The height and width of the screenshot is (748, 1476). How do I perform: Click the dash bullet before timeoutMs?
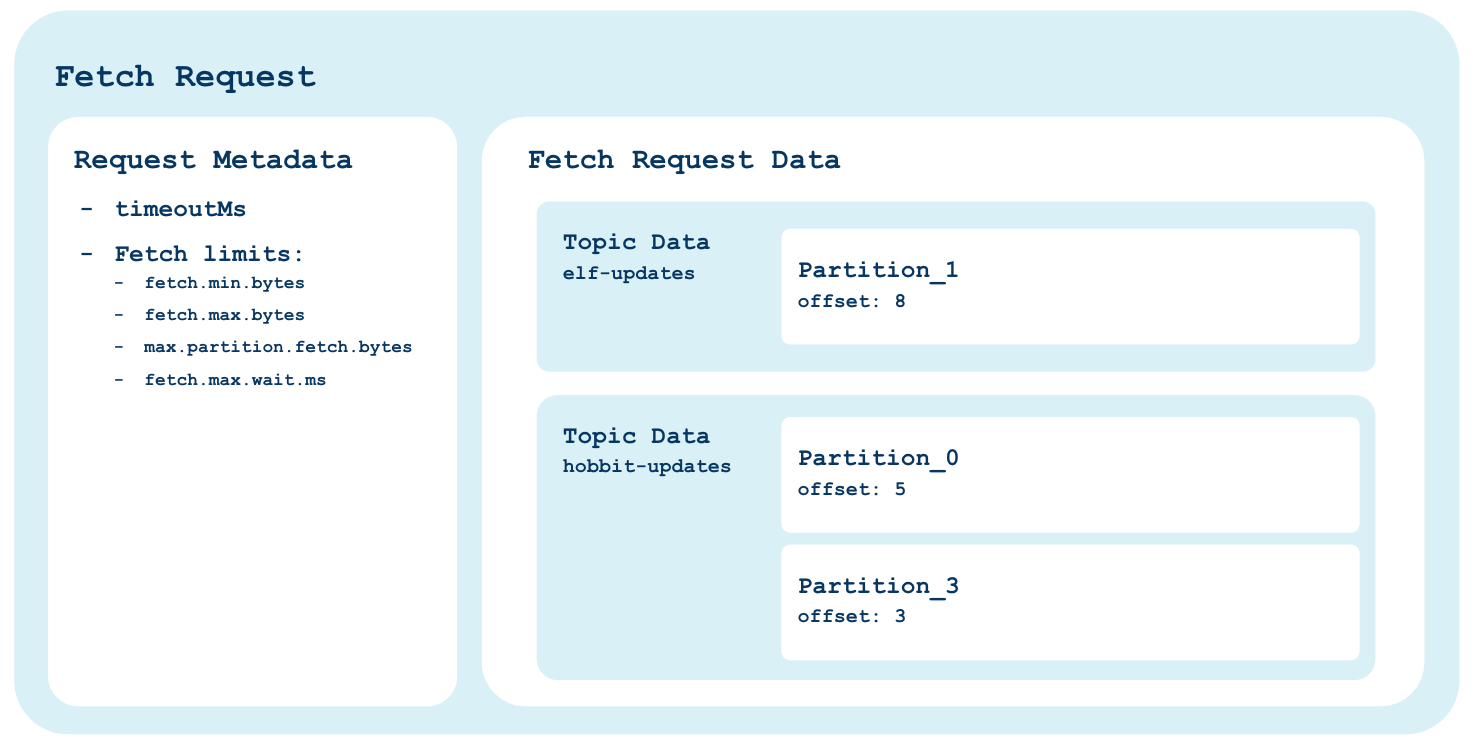[x=87, y=209]
